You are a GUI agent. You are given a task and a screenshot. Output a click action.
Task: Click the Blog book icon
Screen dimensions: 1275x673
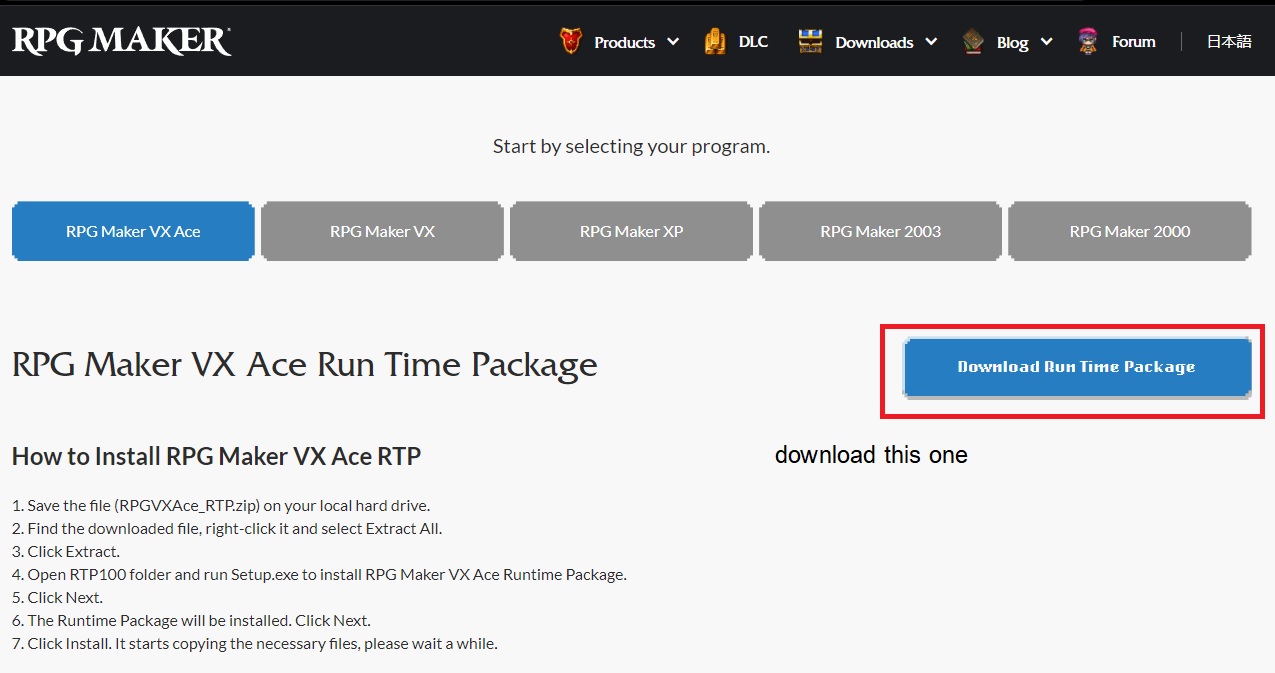pos(973,41)
